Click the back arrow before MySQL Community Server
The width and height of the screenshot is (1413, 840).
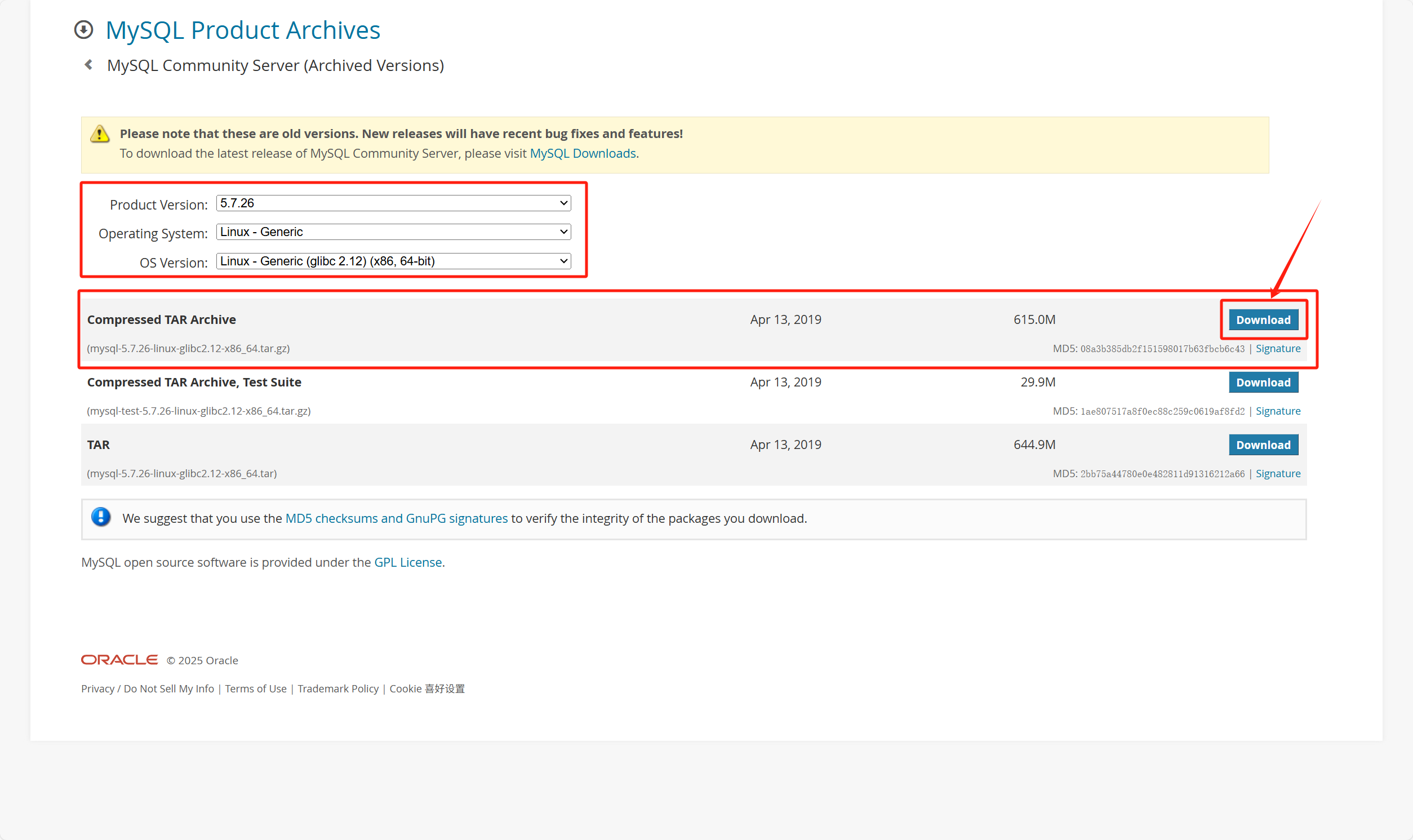[x=88, y=65]
